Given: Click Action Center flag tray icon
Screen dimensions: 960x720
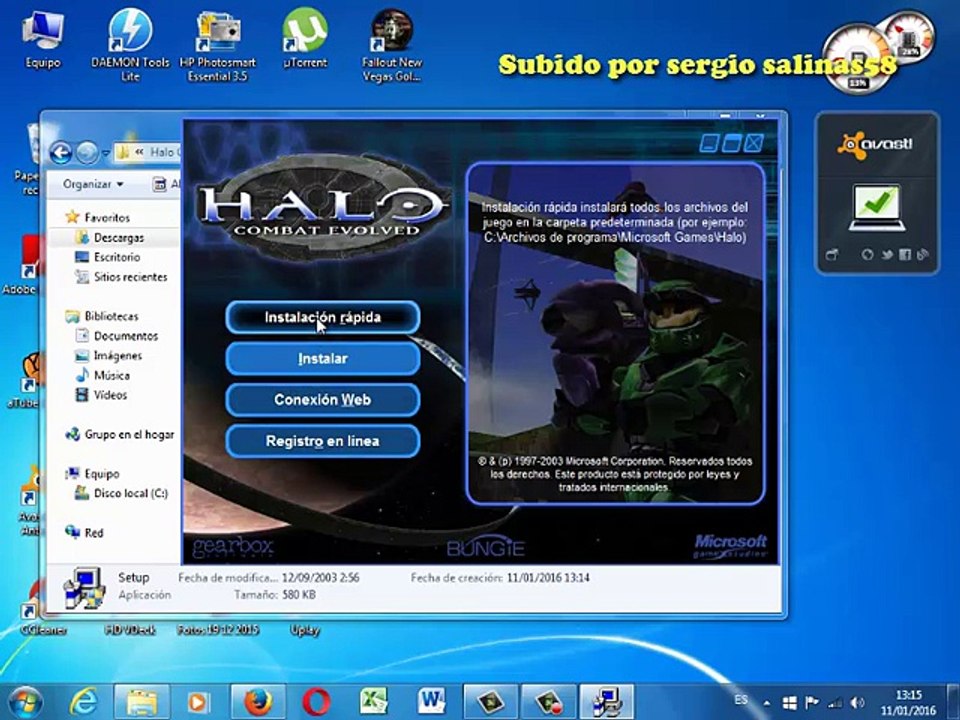Looking at the screenshot, I should coord(812,703).
